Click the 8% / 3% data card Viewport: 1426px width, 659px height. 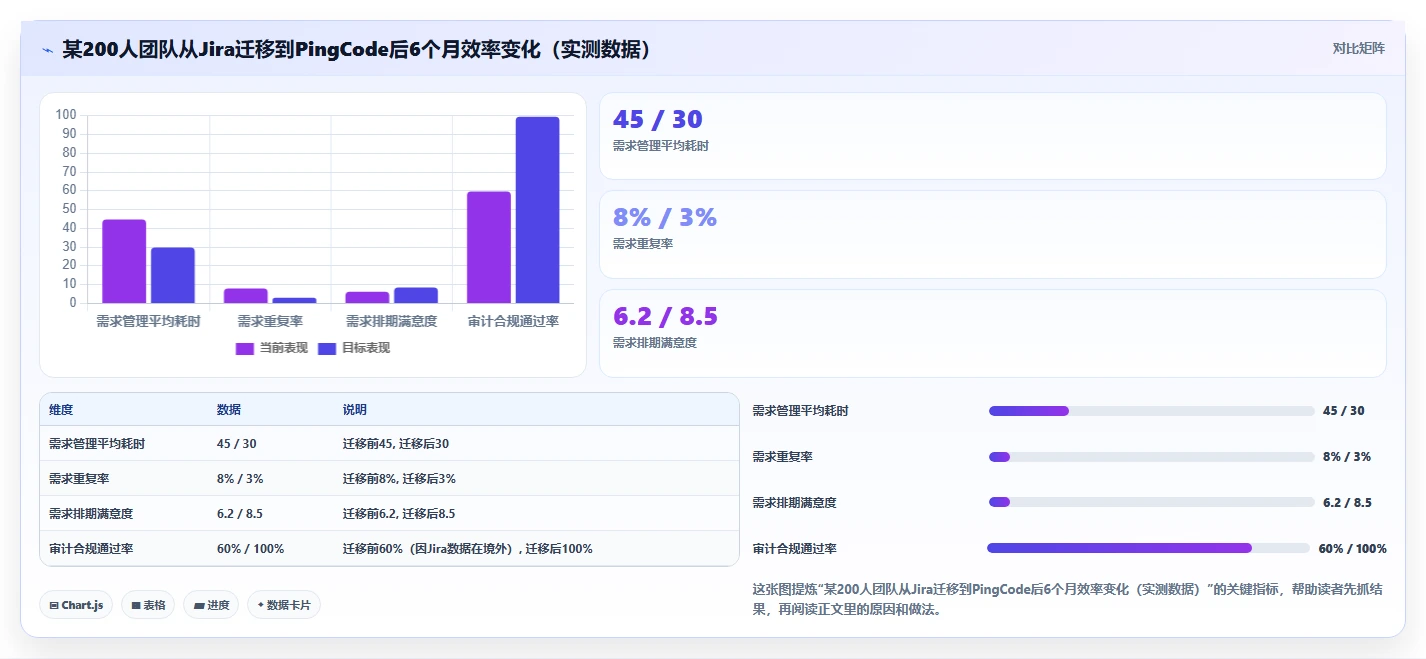click(x=992, y=234)
